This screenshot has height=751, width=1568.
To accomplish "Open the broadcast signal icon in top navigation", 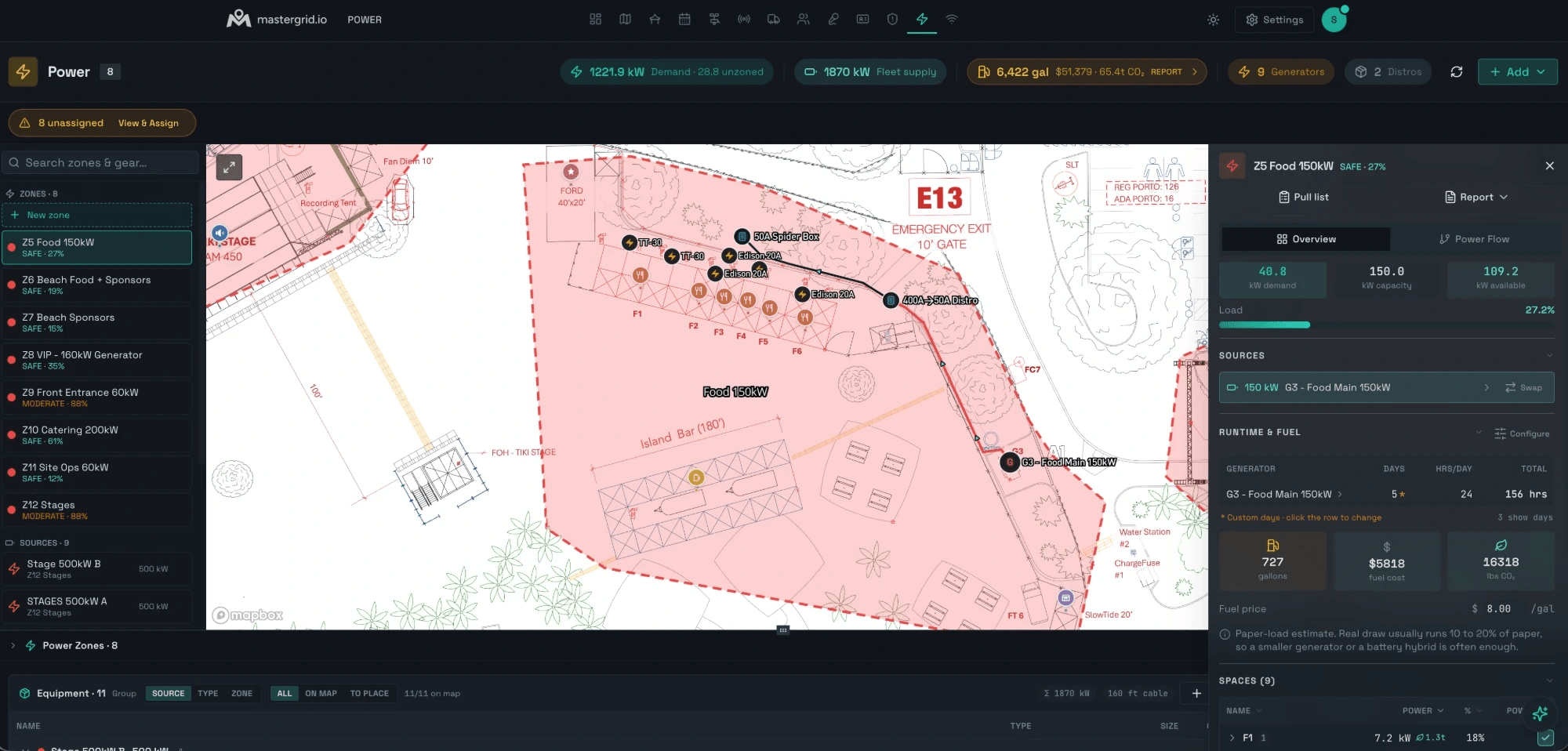I will [744, 19].
